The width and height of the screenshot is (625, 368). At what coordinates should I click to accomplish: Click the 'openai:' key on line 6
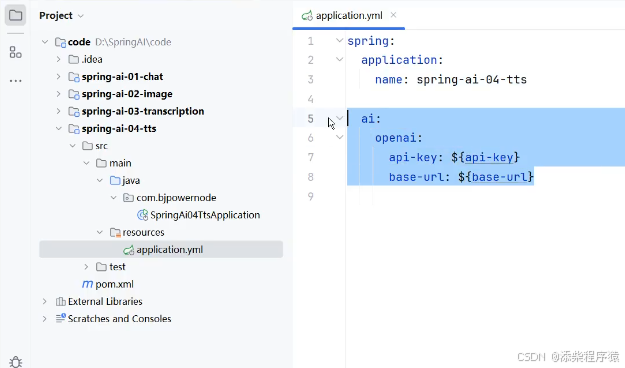[399, 138]
